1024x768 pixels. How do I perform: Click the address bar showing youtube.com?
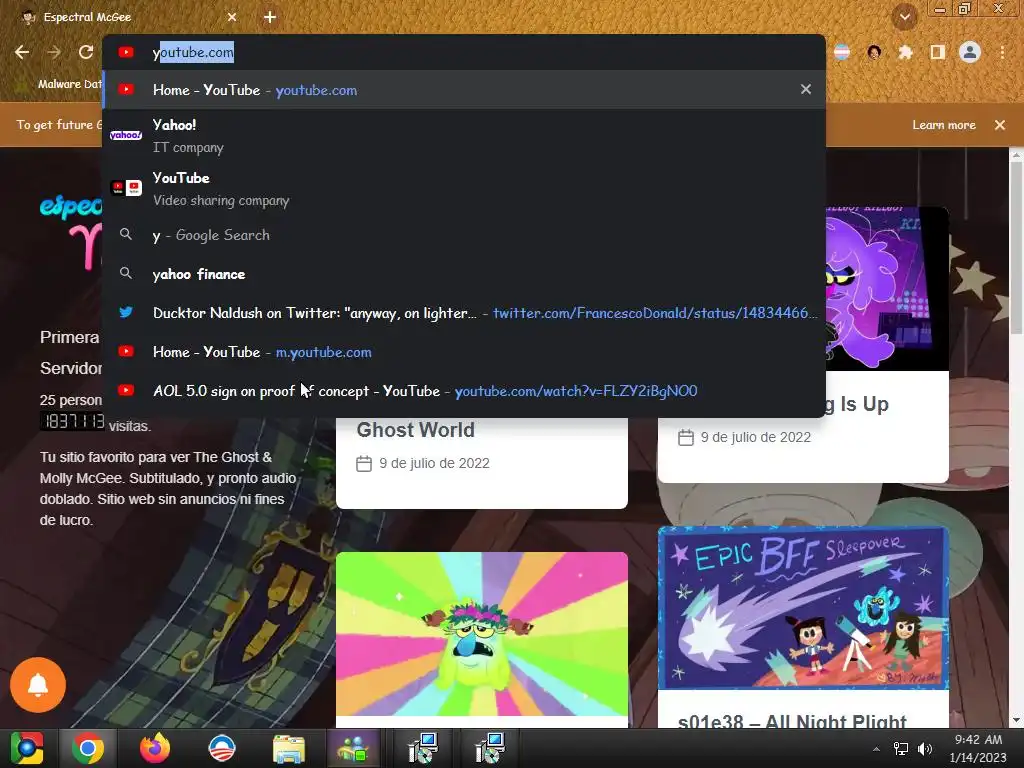464,52
